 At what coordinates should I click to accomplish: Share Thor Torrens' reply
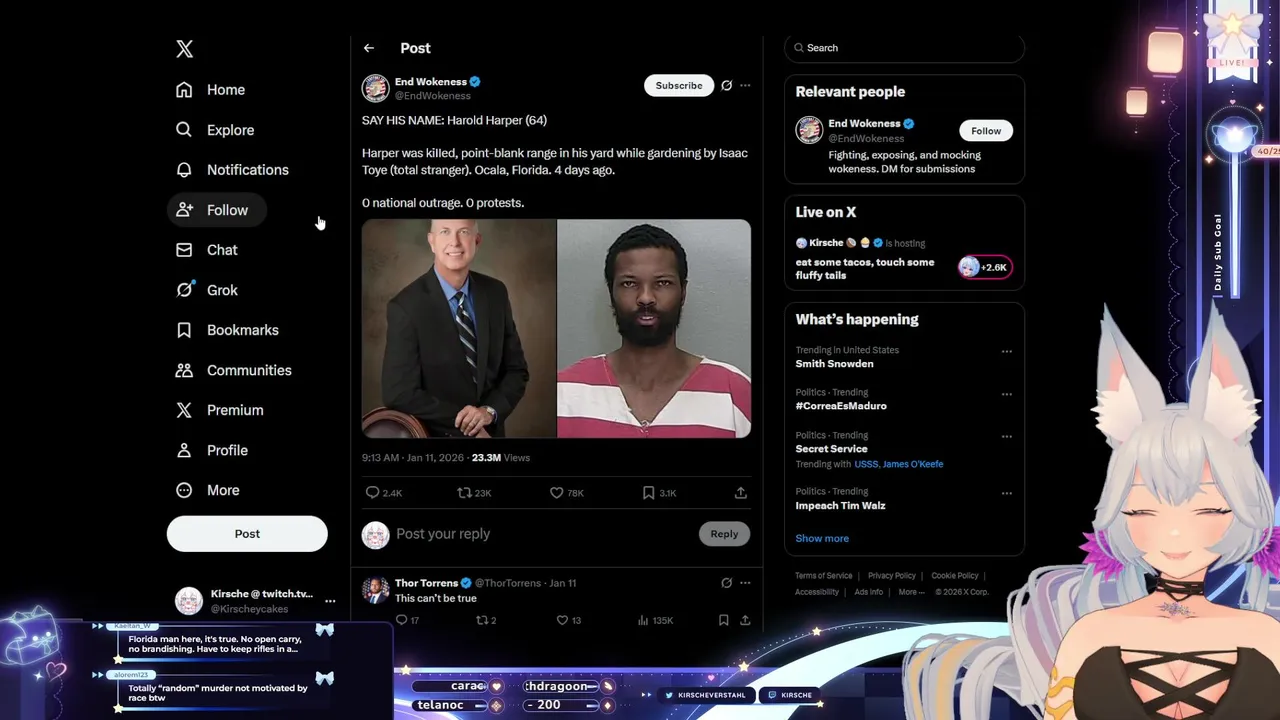click(x=745, y=621)
